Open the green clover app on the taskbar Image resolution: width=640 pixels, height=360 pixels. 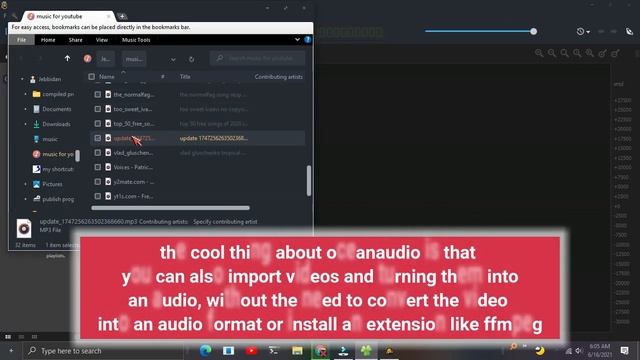pyautogui.click(x=366, y=350)
